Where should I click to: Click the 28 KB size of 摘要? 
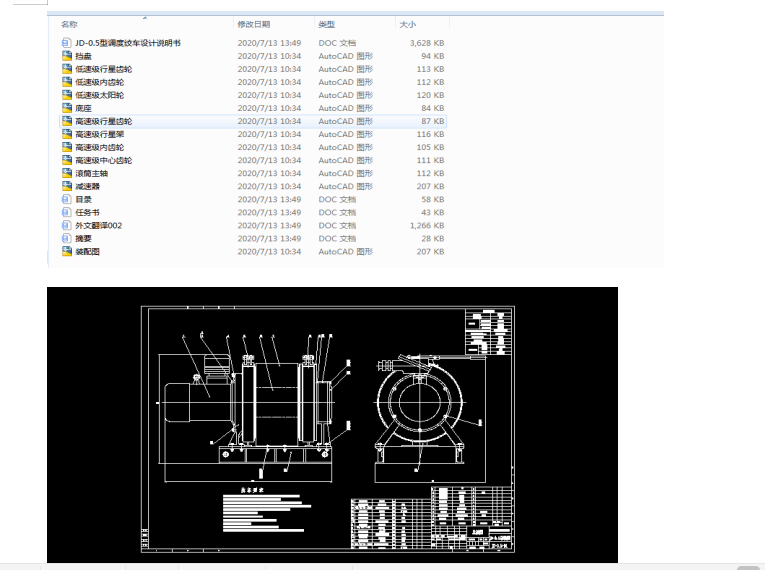point(433,238)
